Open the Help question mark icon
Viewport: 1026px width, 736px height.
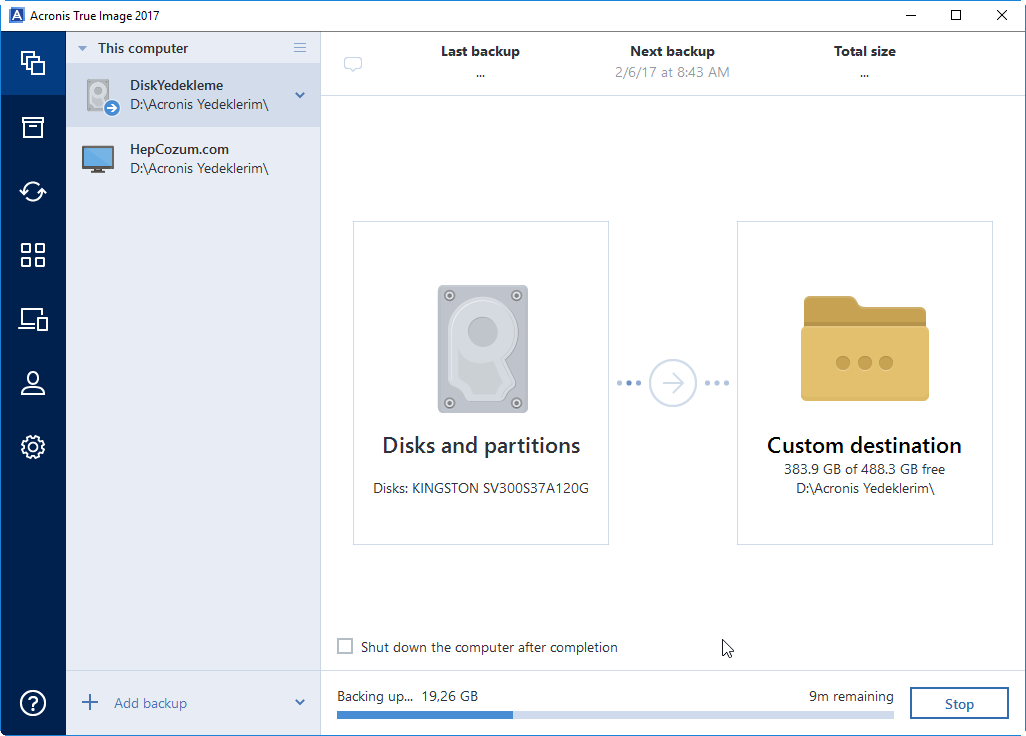[33, 703]
